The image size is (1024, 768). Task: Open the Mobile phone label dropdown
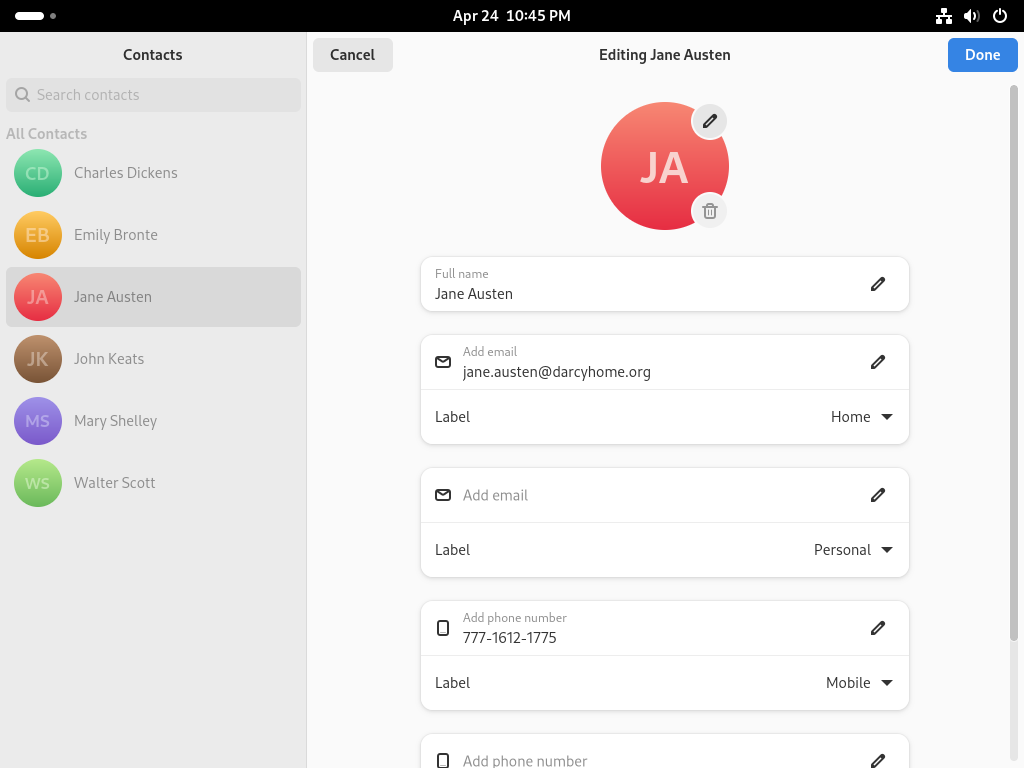coord(859,683)
